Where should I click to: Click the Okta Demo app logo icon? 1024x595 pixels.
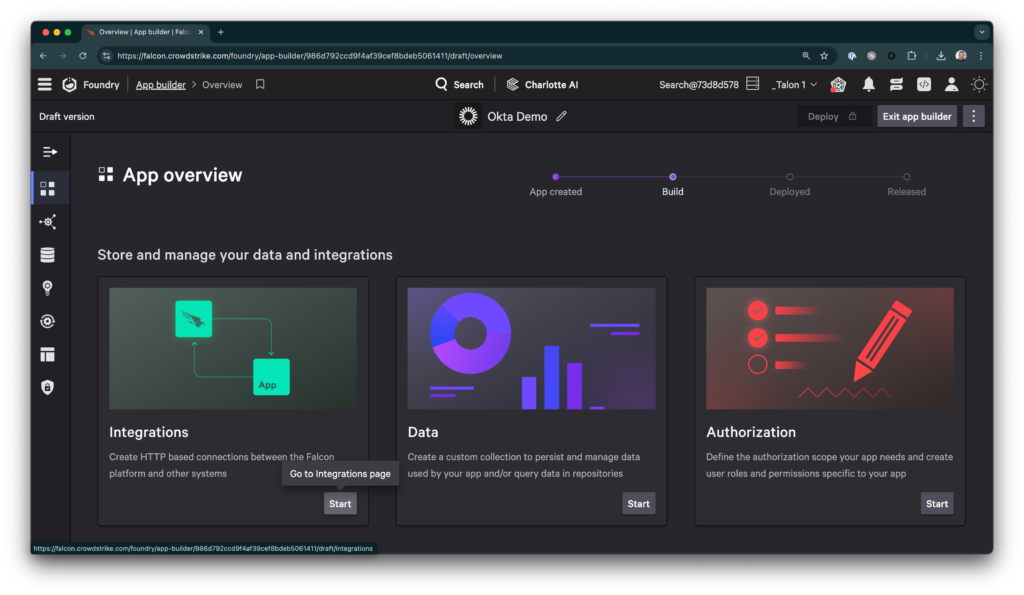click(468, 116)
